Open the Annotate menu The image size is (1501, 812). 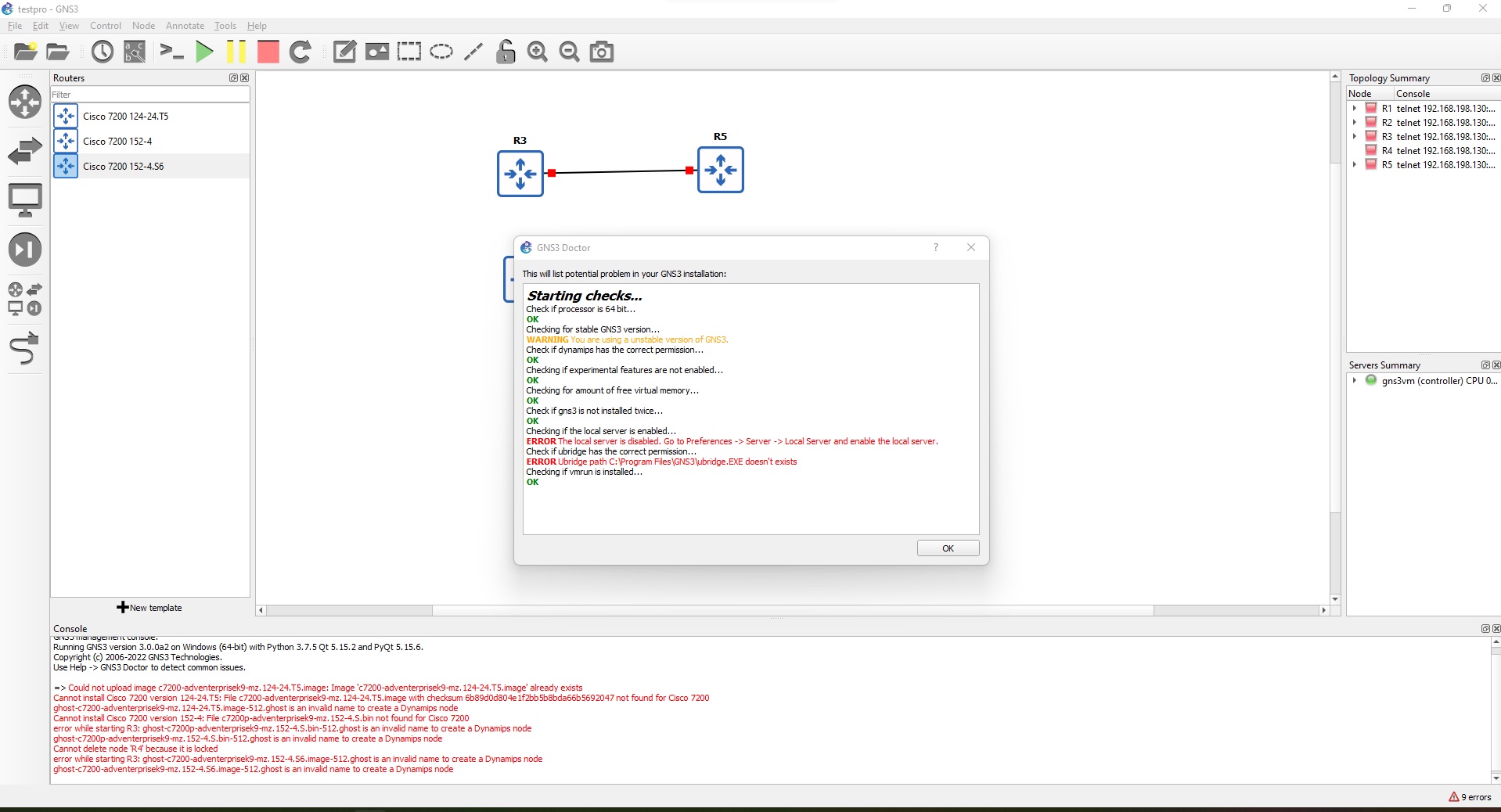184,26
